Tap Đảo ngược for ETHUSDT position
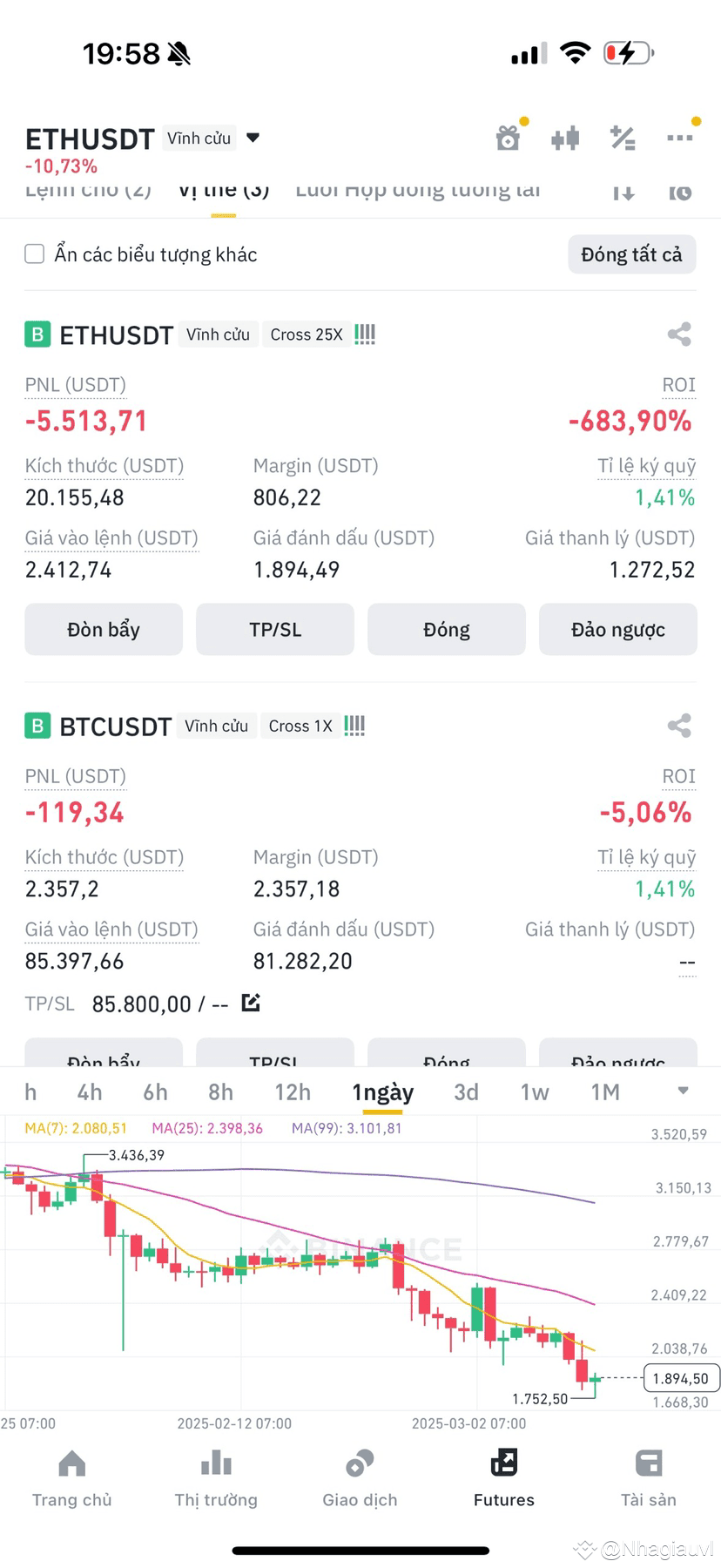Viewport: 721px width, 1568px height. 618,629
